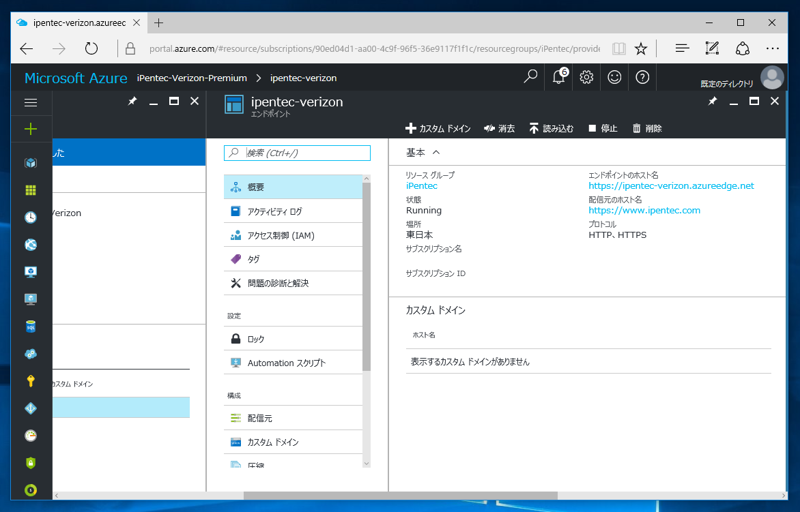Open App Services globe icon in sidebar

click(x=31, y=245)
